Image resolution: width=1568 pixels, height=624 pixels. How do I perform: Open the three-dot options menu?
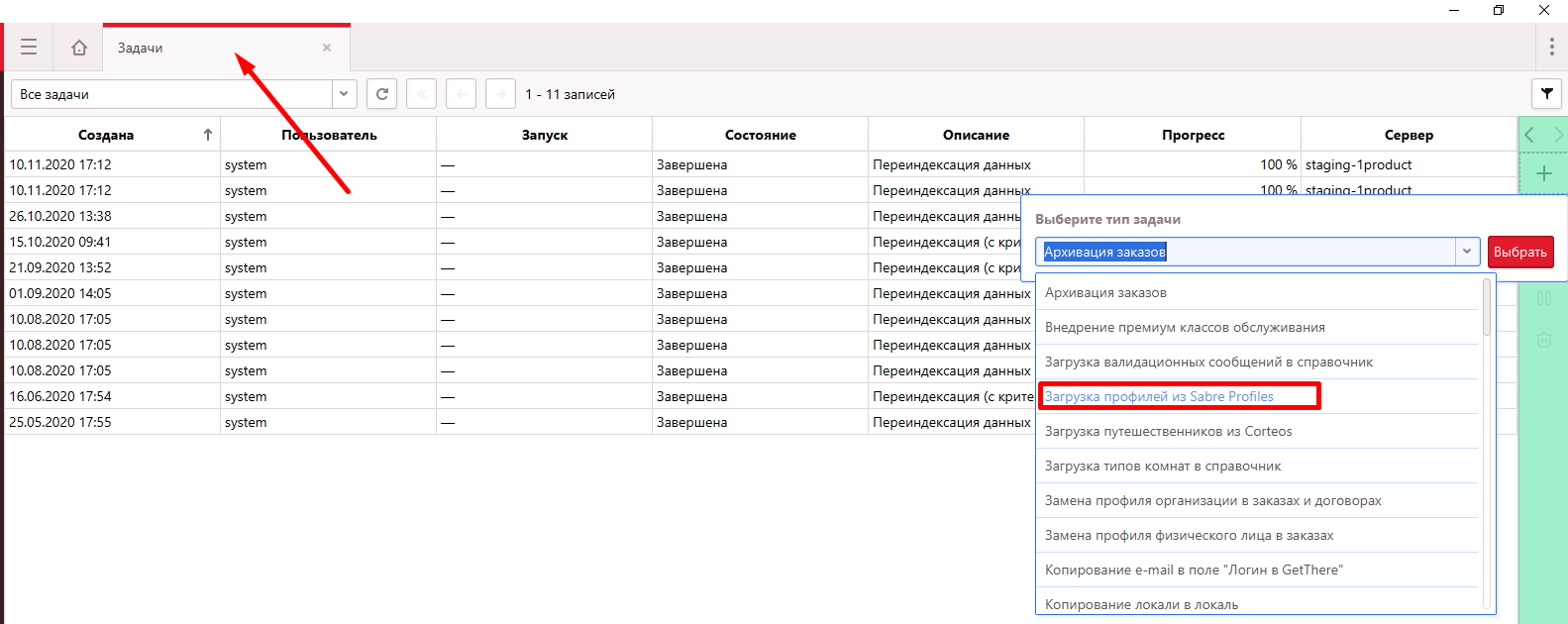[x=1551, y=48]
